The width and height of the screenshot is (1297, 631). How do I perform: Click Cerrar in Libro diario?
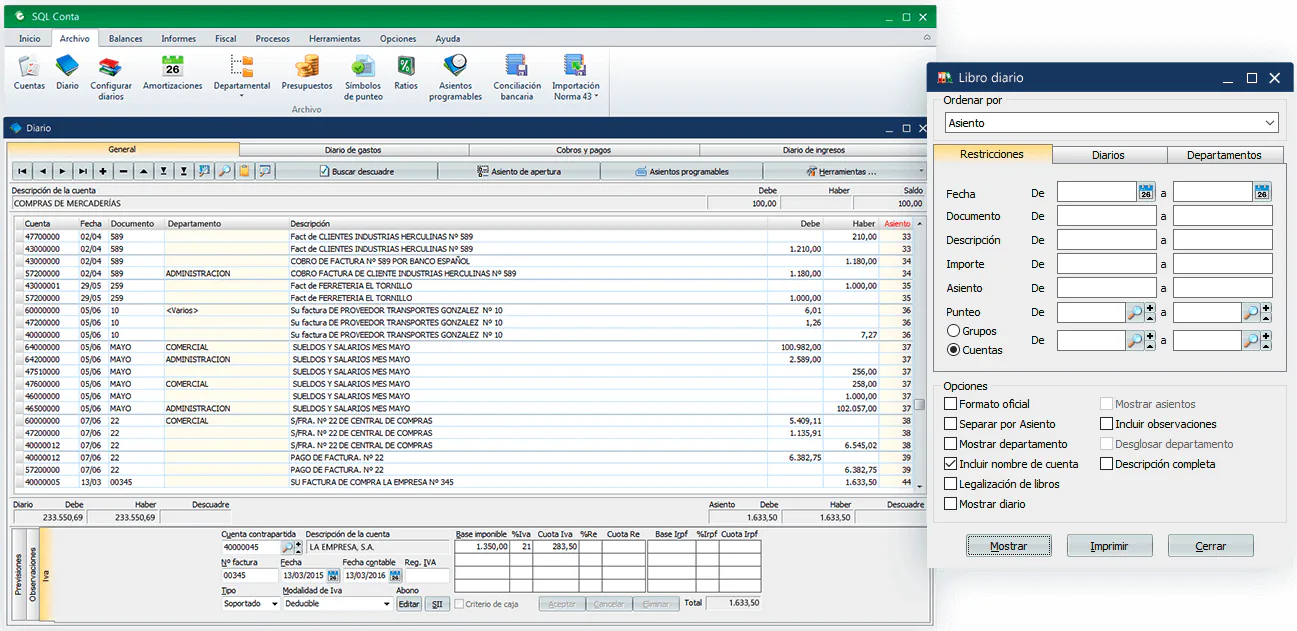1211,546
